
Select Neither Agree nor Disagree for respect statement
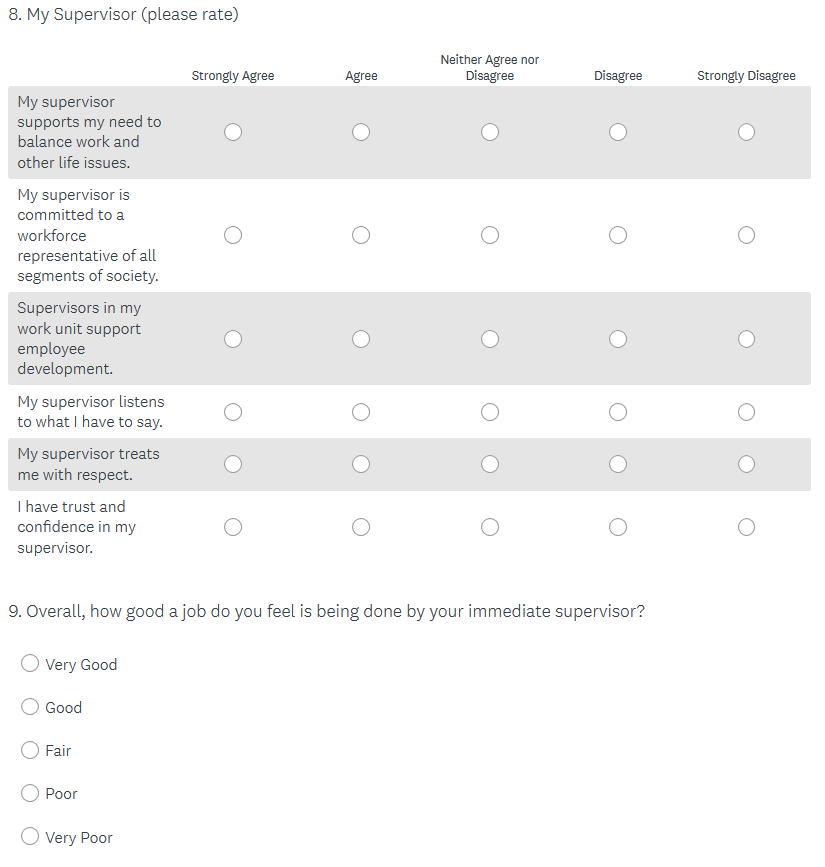pyautogui.click(x=490, y=464)
